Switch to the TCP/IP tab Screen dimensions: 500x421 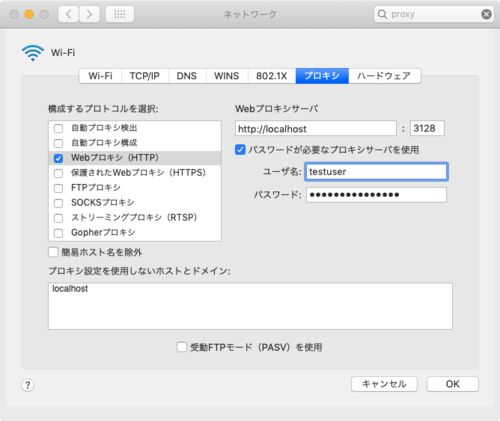click(145, 76)
